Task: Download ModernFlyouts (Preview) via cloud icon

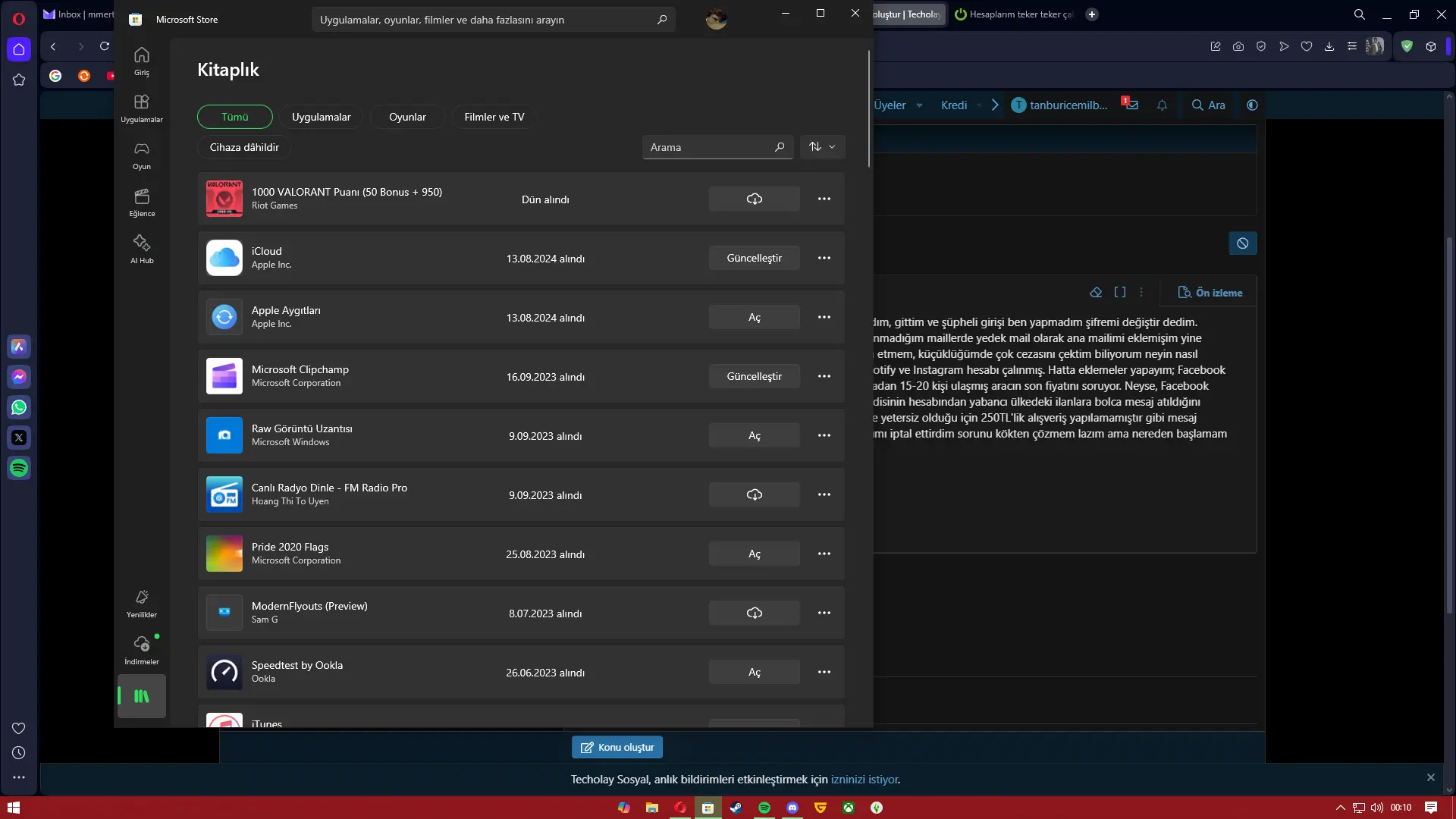Action: (x=754, y=613)
